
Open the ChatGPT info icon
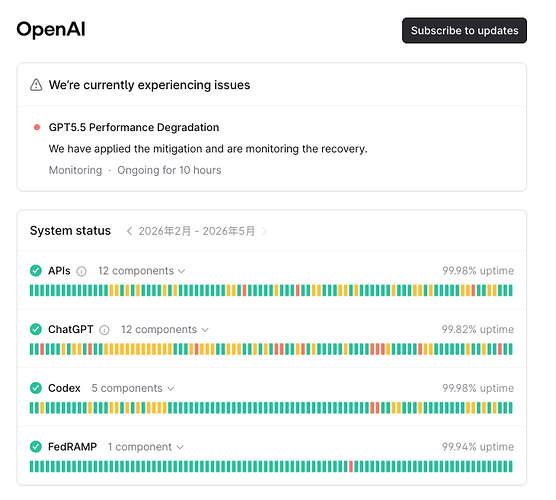(x=104, y=330)
